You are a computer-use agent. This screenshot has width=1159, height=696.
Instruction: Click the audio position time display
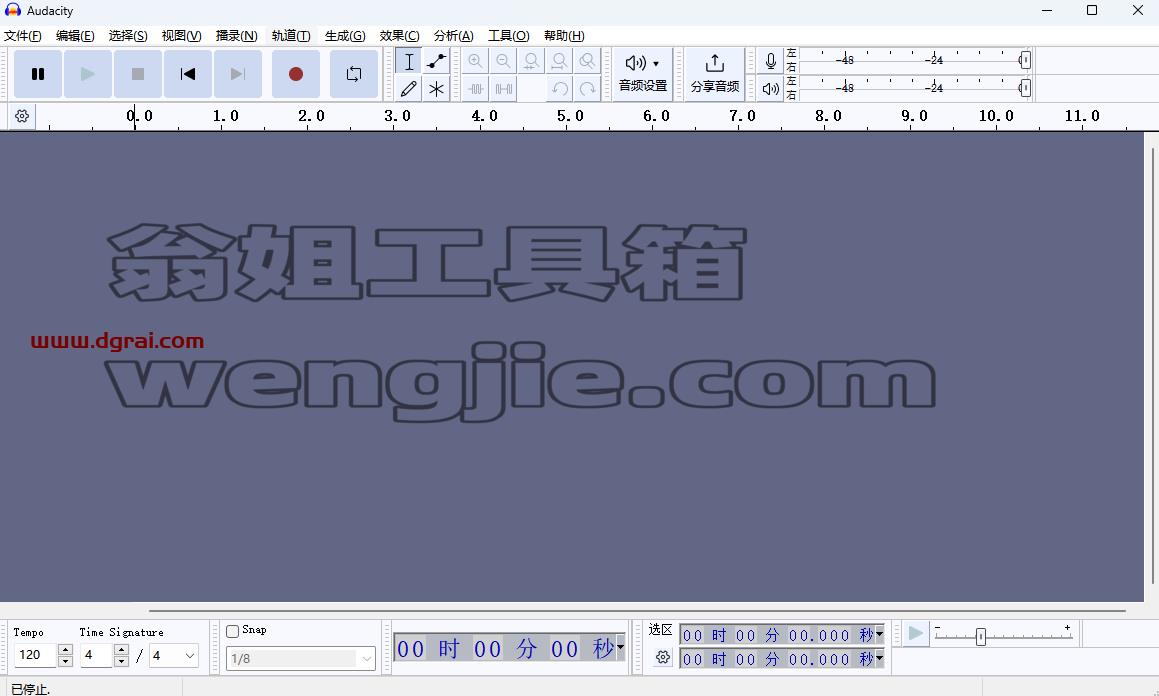click(x=505, y=649)
